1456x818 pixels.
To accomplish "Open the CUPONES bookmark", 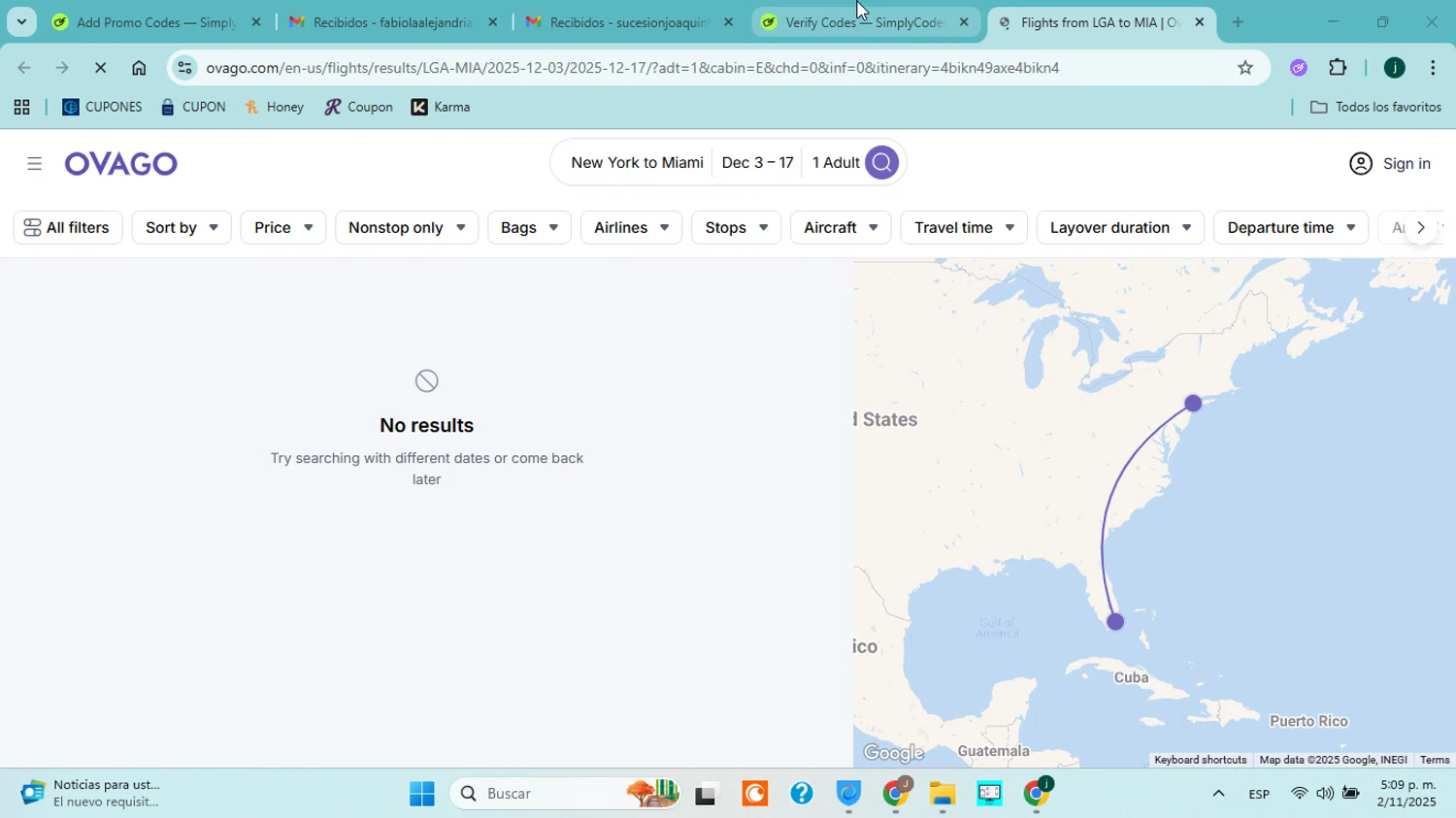I will (x=102, y=108).
